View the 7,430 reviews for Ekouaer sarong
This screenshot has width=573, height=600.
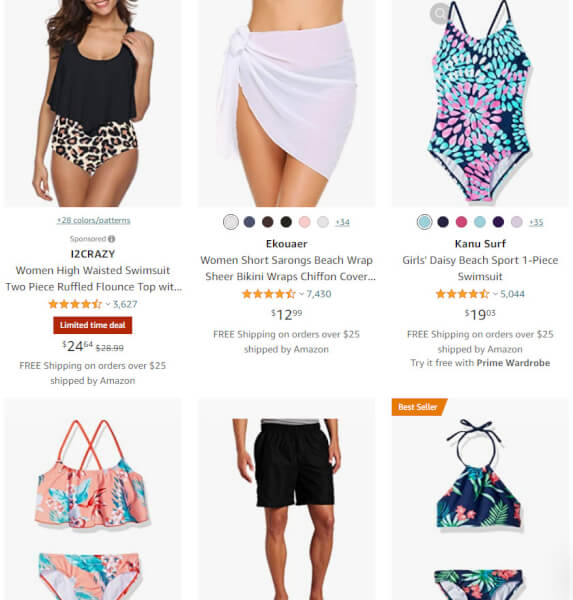(x=318, y=294)
